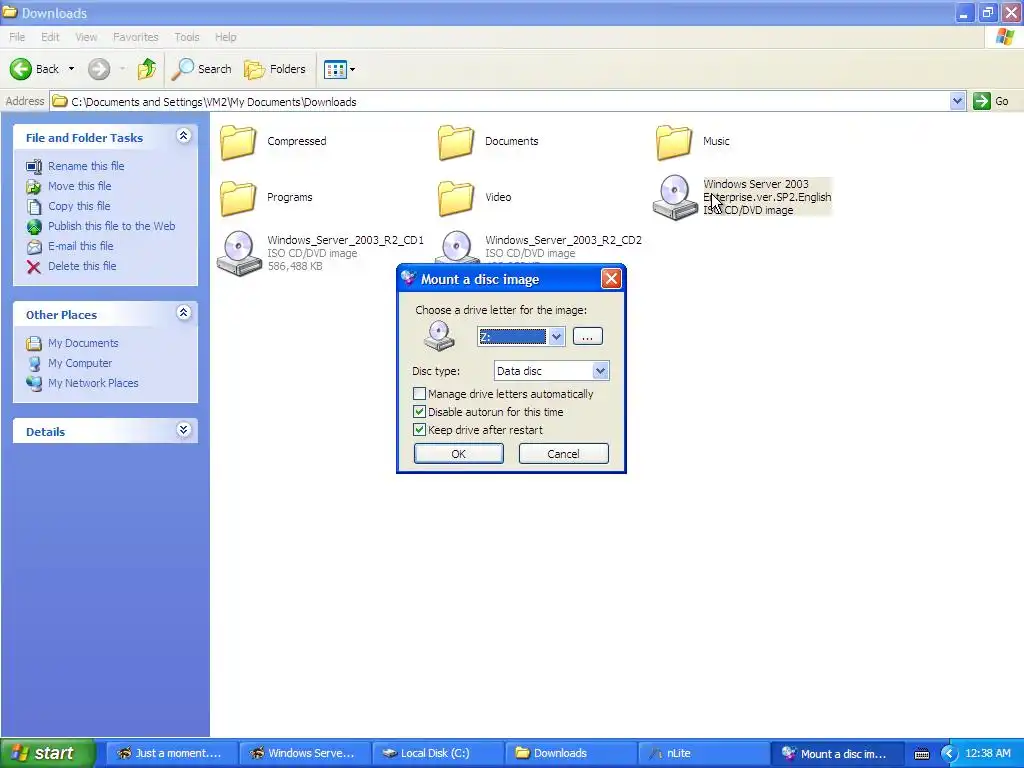The width and height of the screenshot is (1024, 768).
Task: Click Copy this file
Action: tap(79, 206)
